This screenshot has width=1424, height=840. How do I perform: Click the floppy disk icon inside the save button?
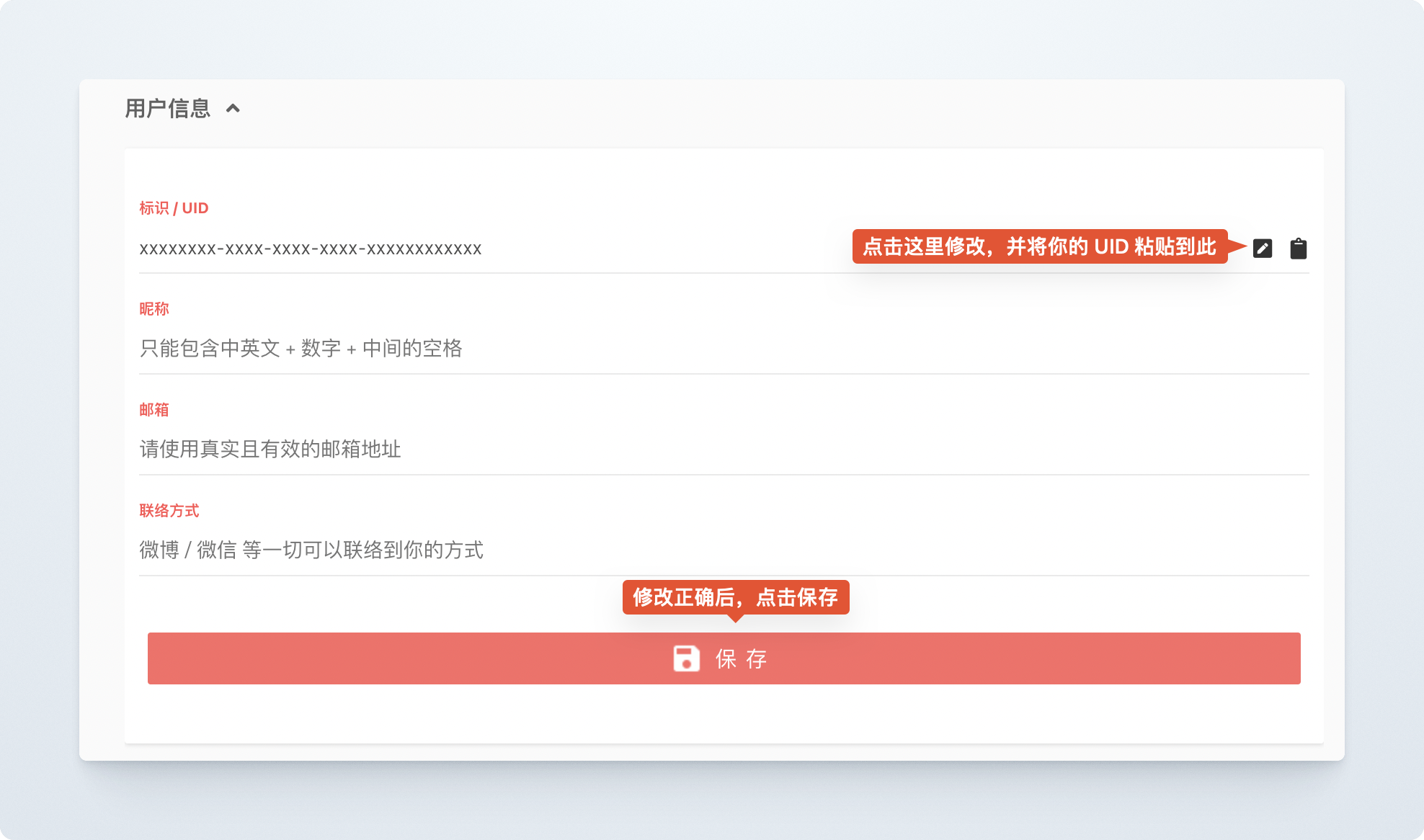coord(686,658)
